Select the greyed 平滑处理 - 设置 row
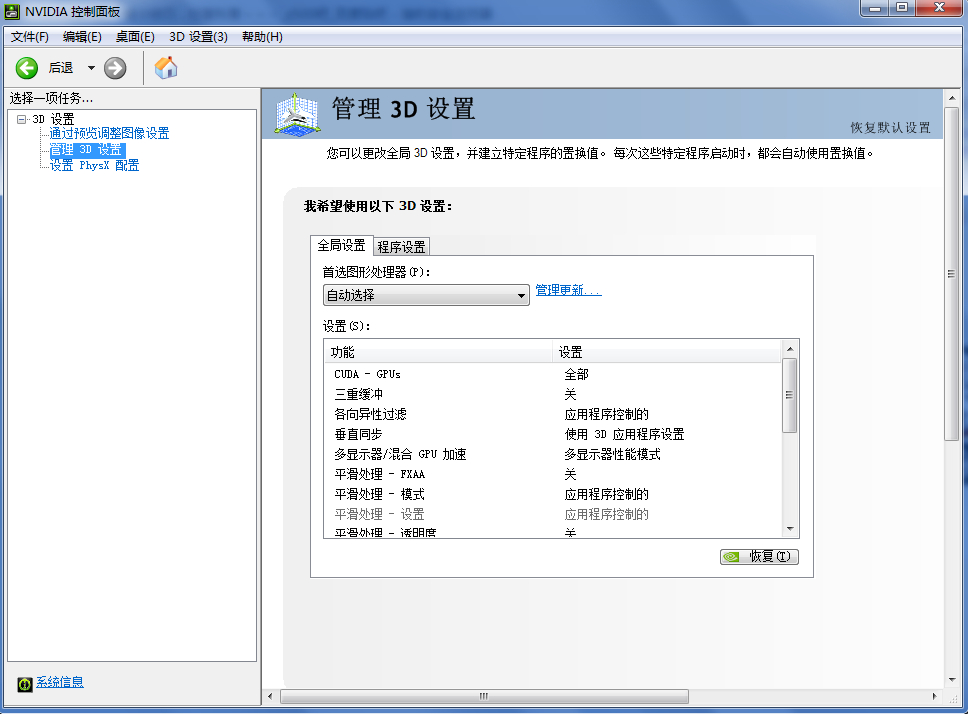 tap(552, 514)
